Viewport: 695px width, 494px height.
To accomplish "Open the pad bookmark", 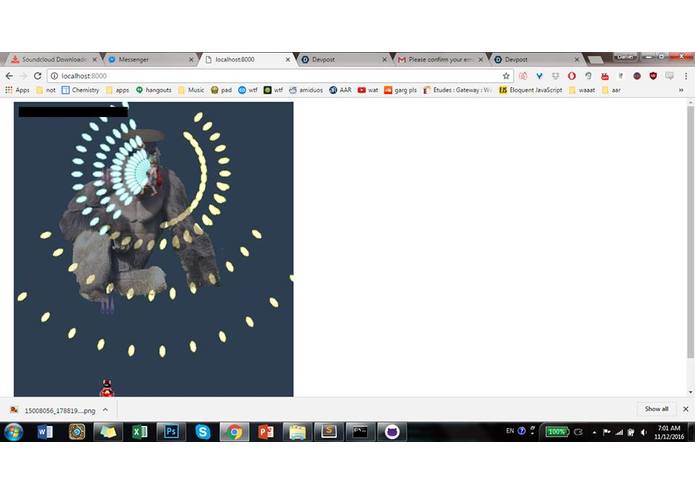I will pyautogui.click(x=221, y=90).
